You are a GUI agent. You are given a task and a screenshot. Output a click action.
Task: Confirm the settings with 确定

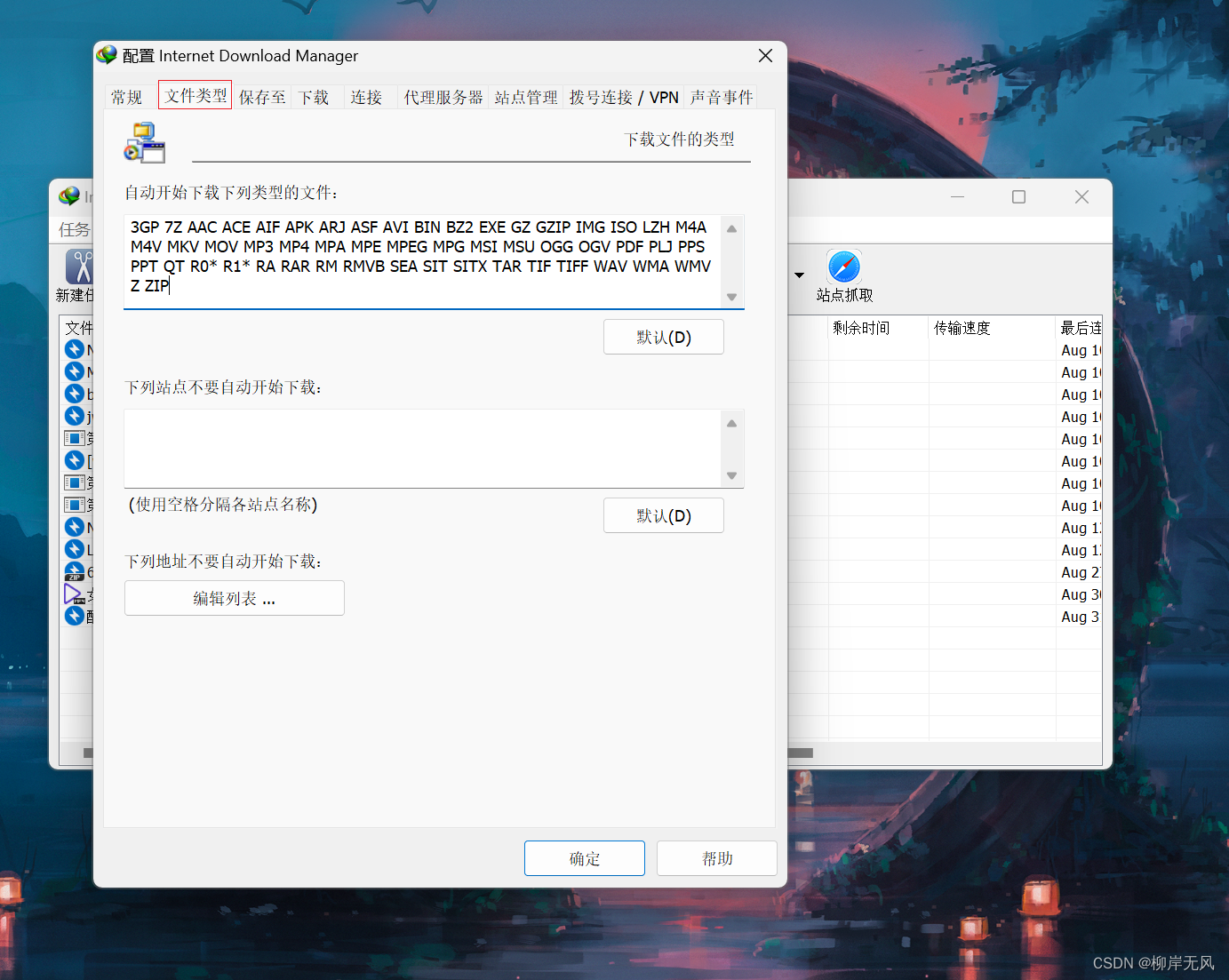pyautogui.click(x=585, y=858)
